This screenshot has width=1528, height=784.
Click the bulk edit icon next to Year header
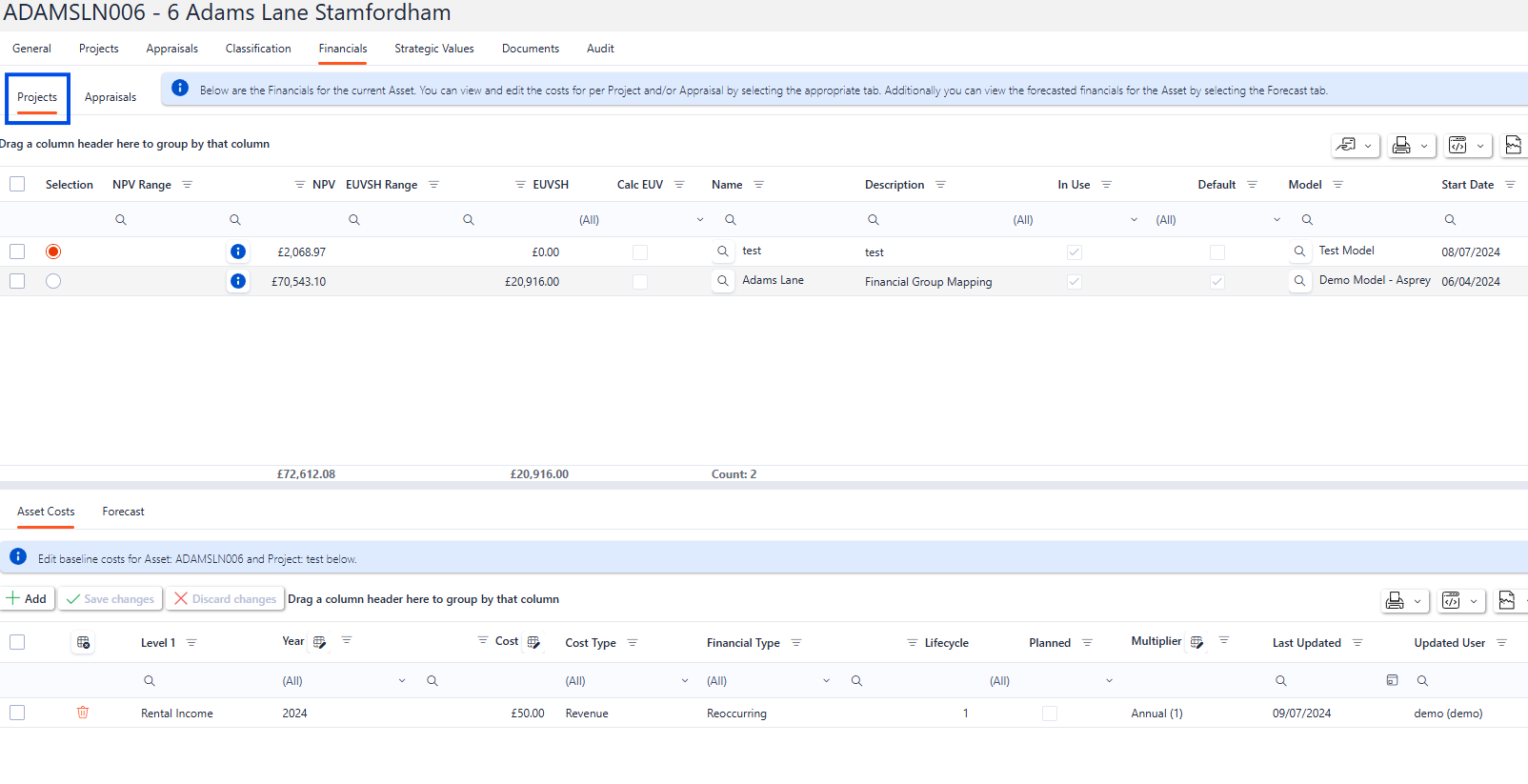[x=320, y=642]
